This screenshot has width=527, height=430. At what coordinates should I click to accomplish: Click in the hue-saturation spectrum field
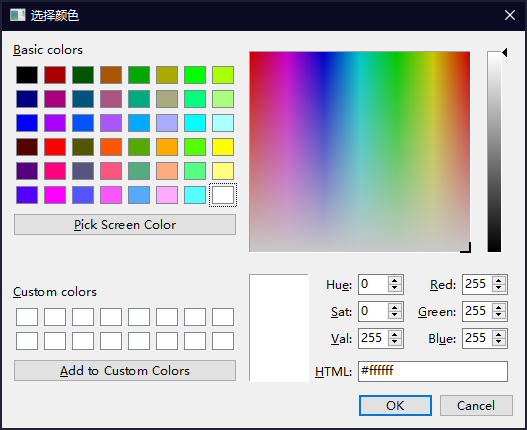(x=360, y=151)
